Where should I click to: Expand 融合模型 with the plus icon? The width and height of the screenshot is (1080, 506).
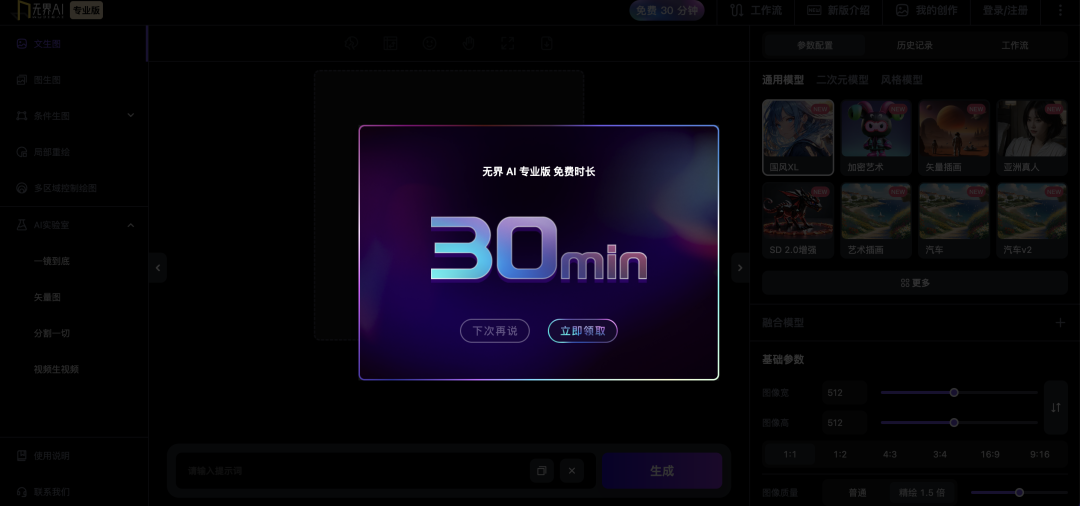[1060, 323]
